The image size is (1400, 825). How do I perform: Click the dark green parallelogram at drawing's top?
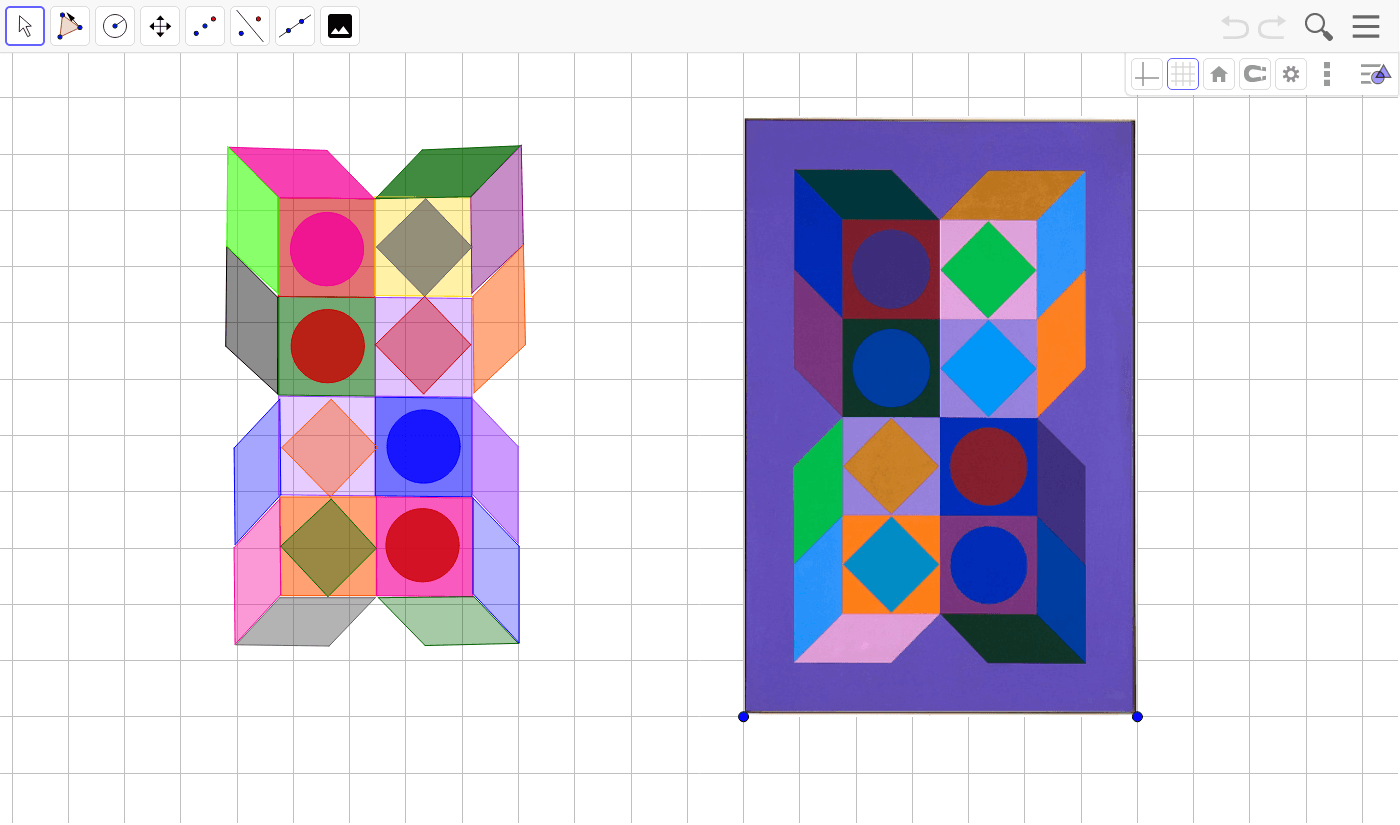[x=448, y=172]
